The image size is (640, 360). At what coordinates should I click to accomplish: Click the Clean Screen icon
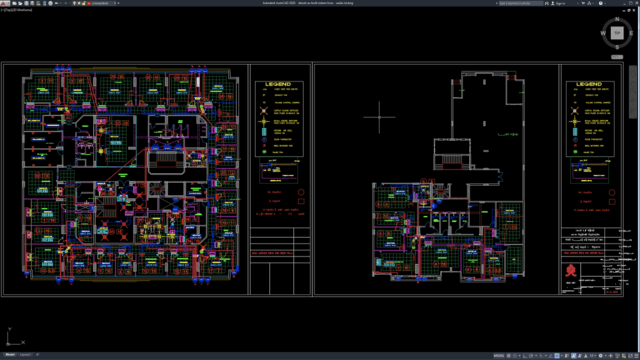631,356
